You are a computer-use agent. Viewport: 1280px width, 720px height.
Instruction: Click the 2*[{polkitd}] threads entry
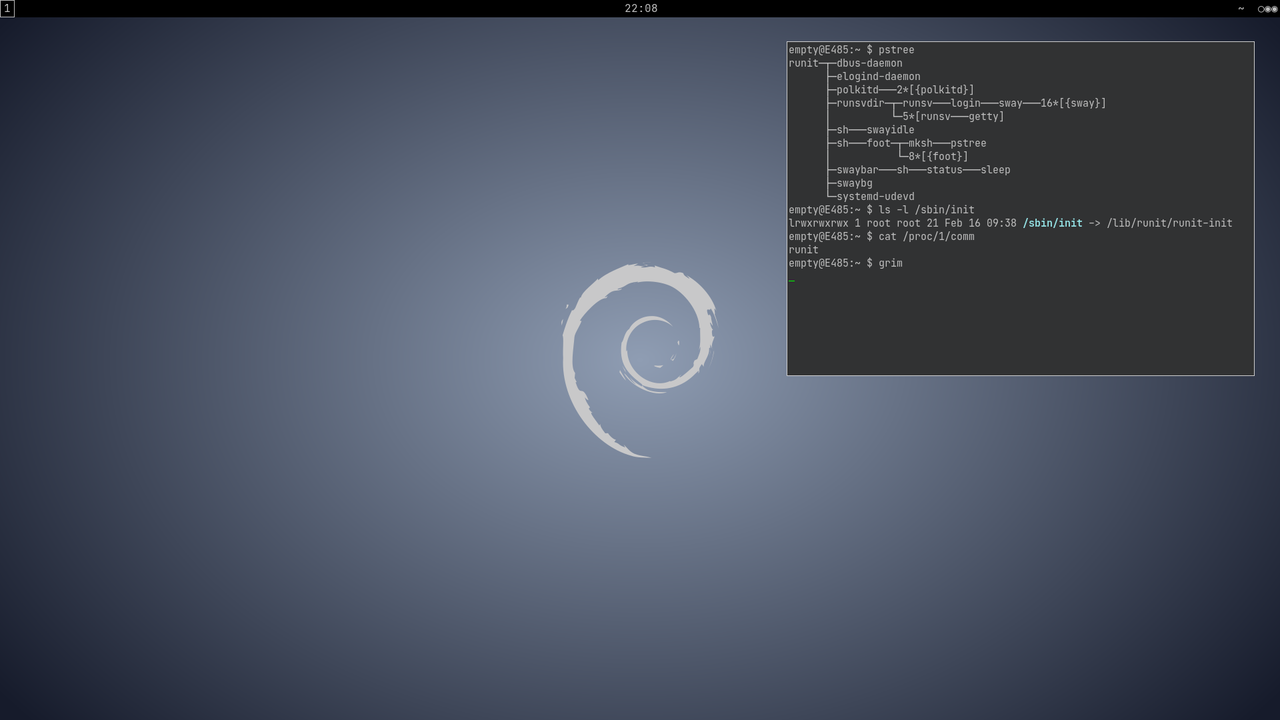pyautogui.click(x=935, y=90)
